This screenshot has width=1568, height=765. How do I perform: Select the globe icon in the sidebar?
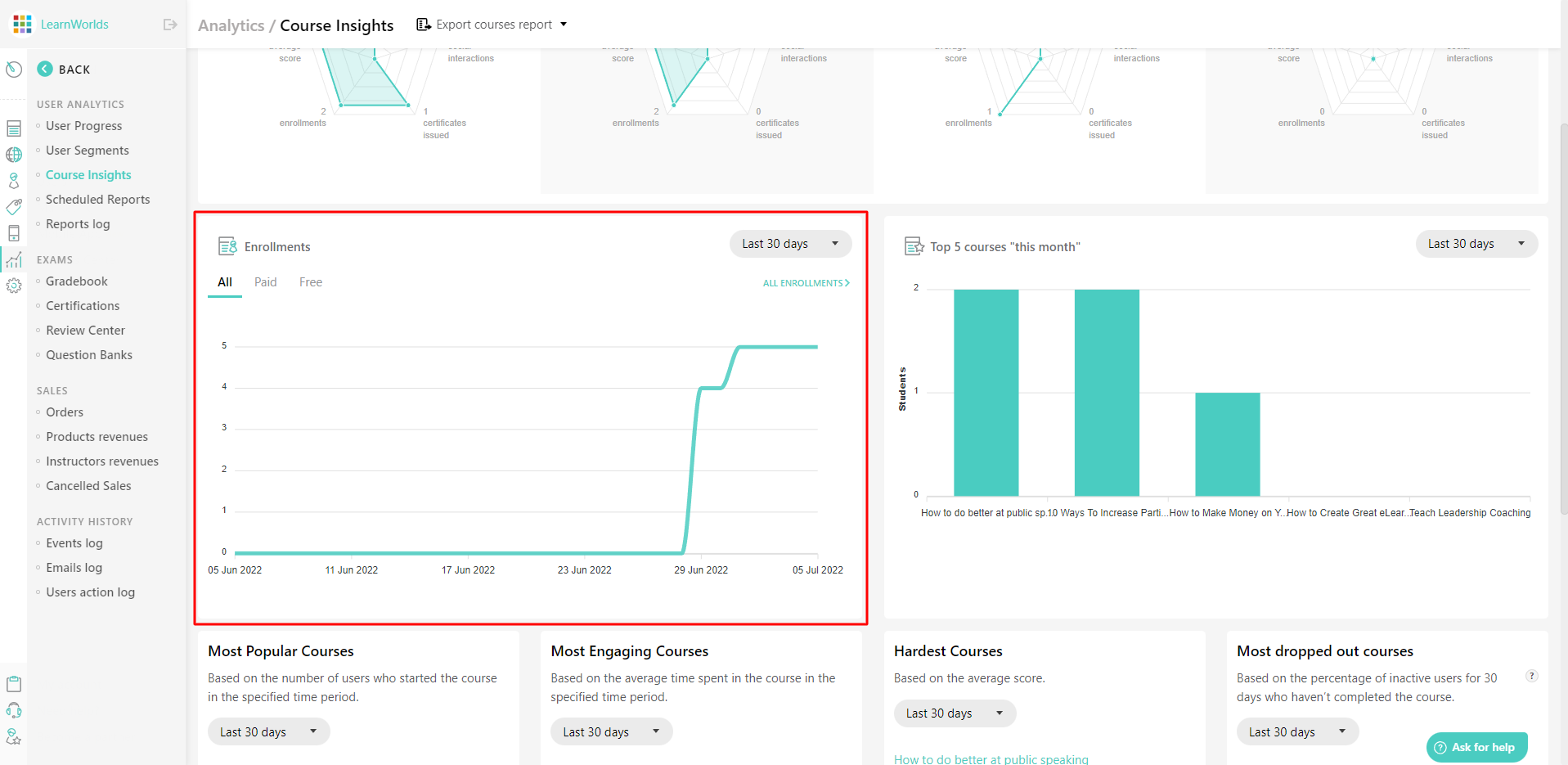click(x=14, y=155)
